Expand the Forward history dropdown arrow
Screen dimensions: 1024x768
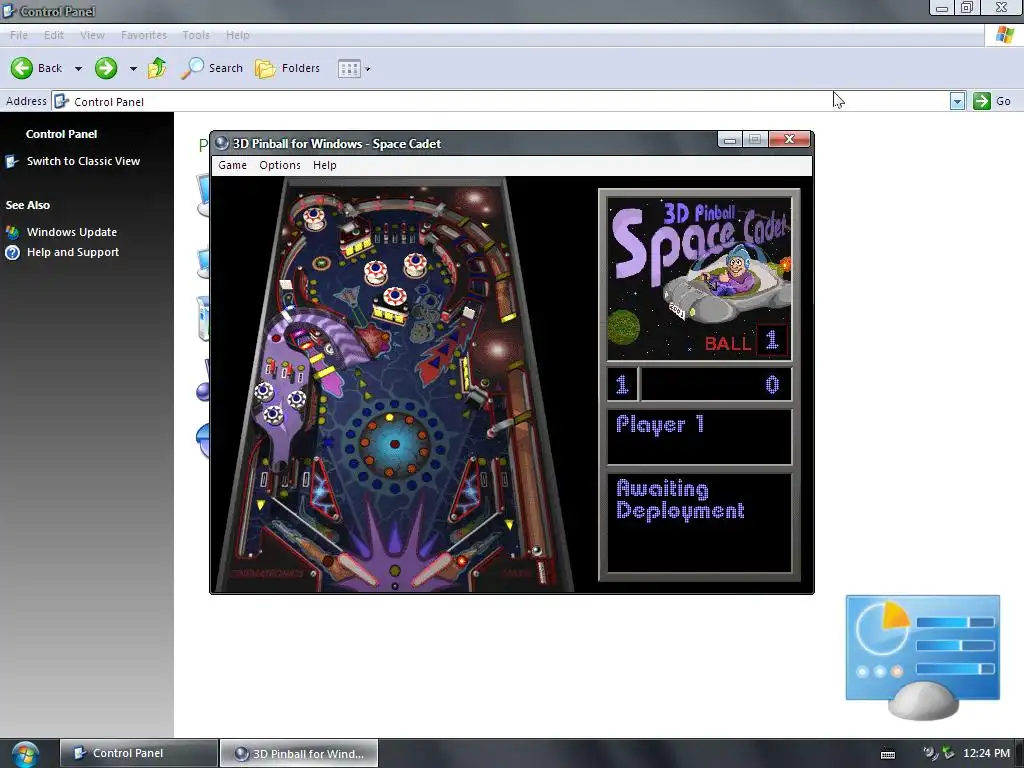(x=133, y=69)
